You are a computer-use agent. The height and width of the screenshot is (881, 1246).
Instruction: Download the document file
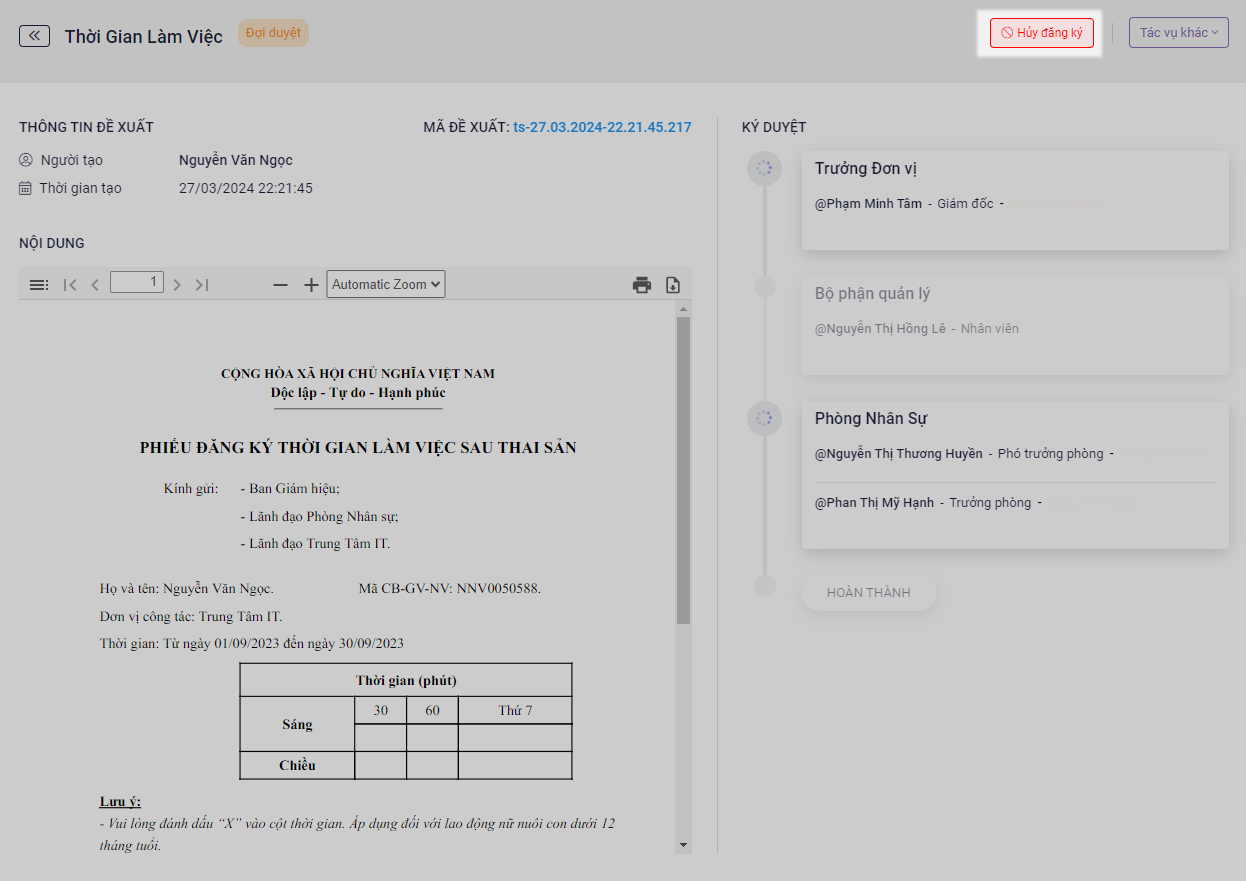[x=673, y=285]
